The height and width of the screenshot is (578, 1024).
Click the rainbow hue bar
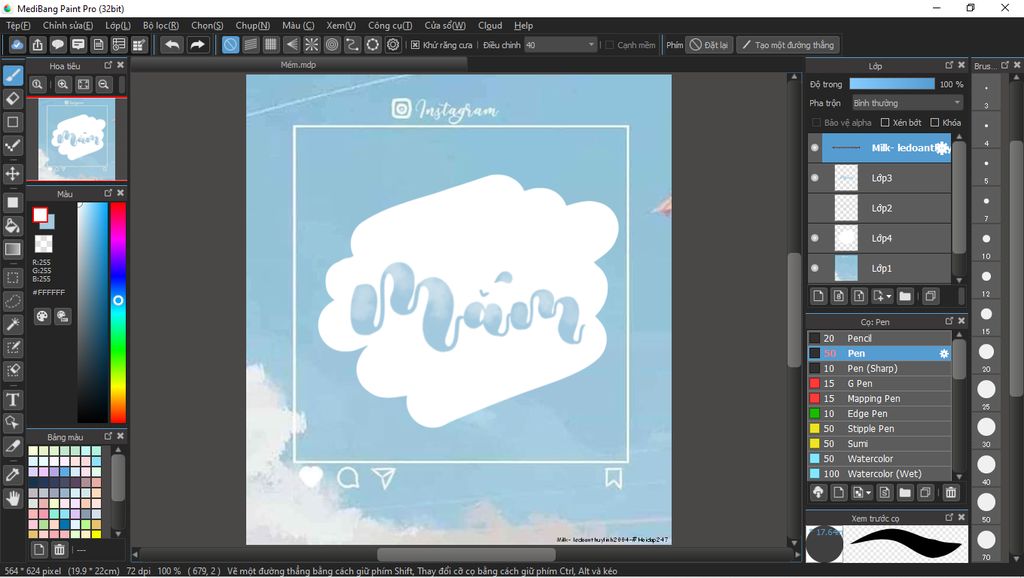click(x=118, y=312)
